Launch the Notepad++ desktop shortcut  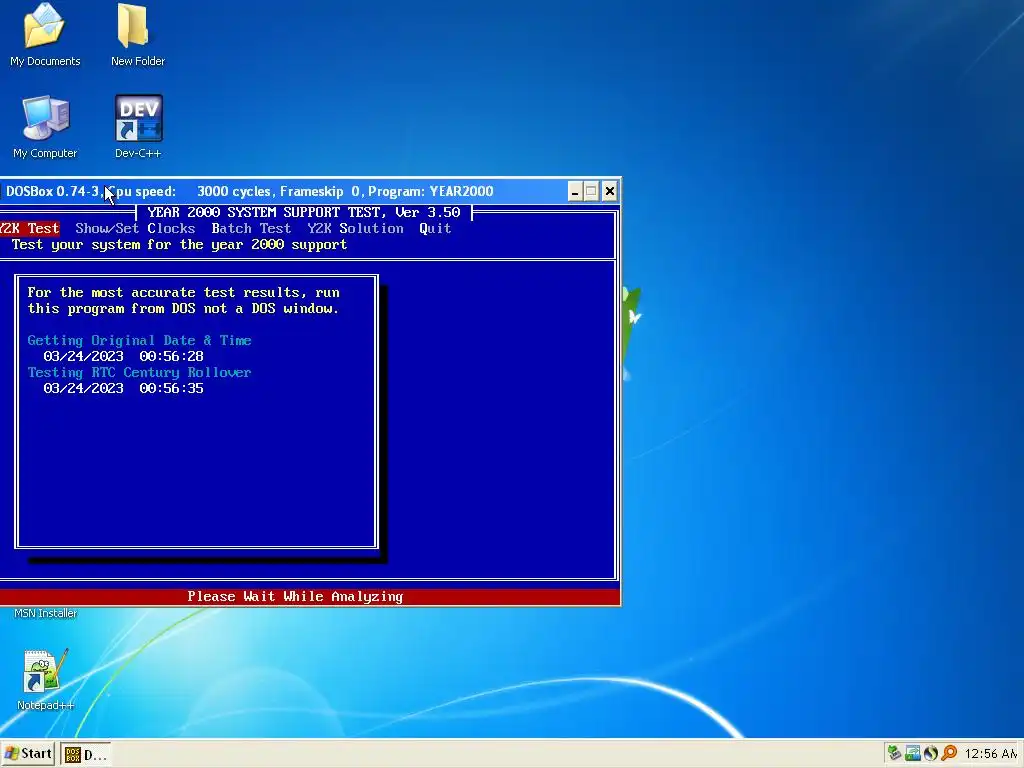pyautogui.click(x=45, y=680)
